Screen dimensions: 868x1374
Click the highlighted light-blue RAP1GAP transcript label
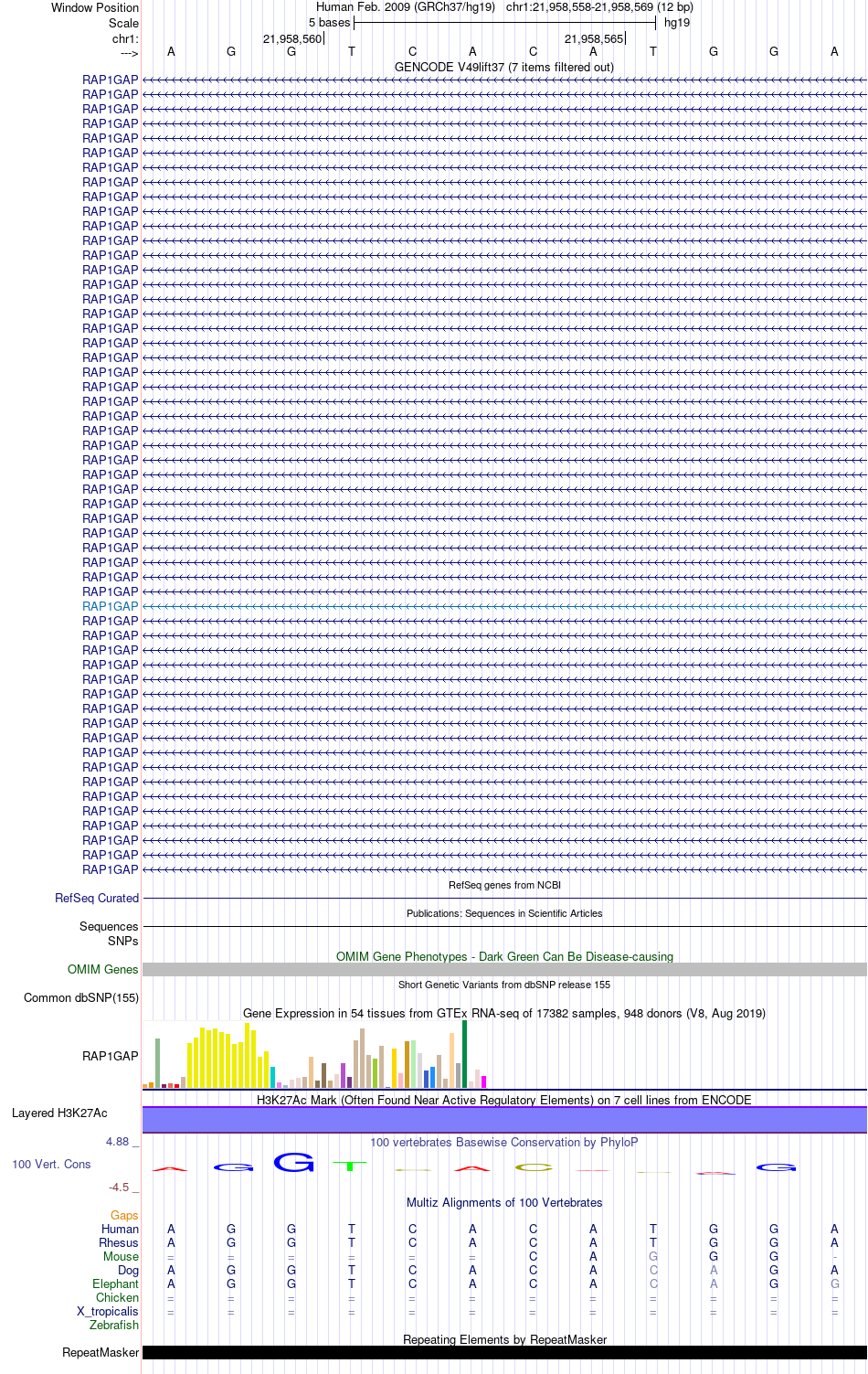(111, 606)
